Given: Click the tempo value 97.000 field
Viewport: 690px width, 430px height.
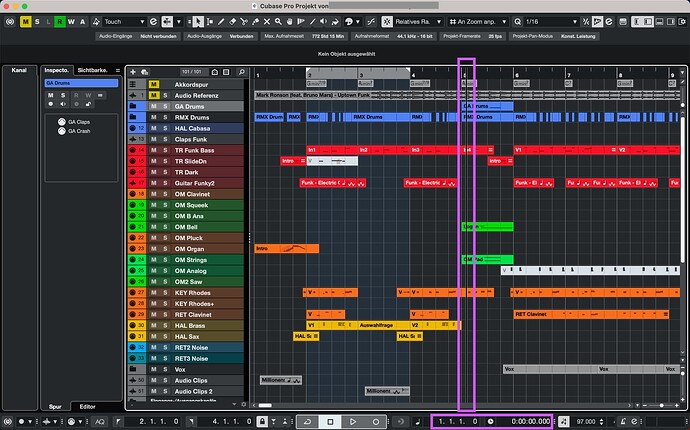Looking at the screenshot, I should pyautogui.click(x=586, y=422).
